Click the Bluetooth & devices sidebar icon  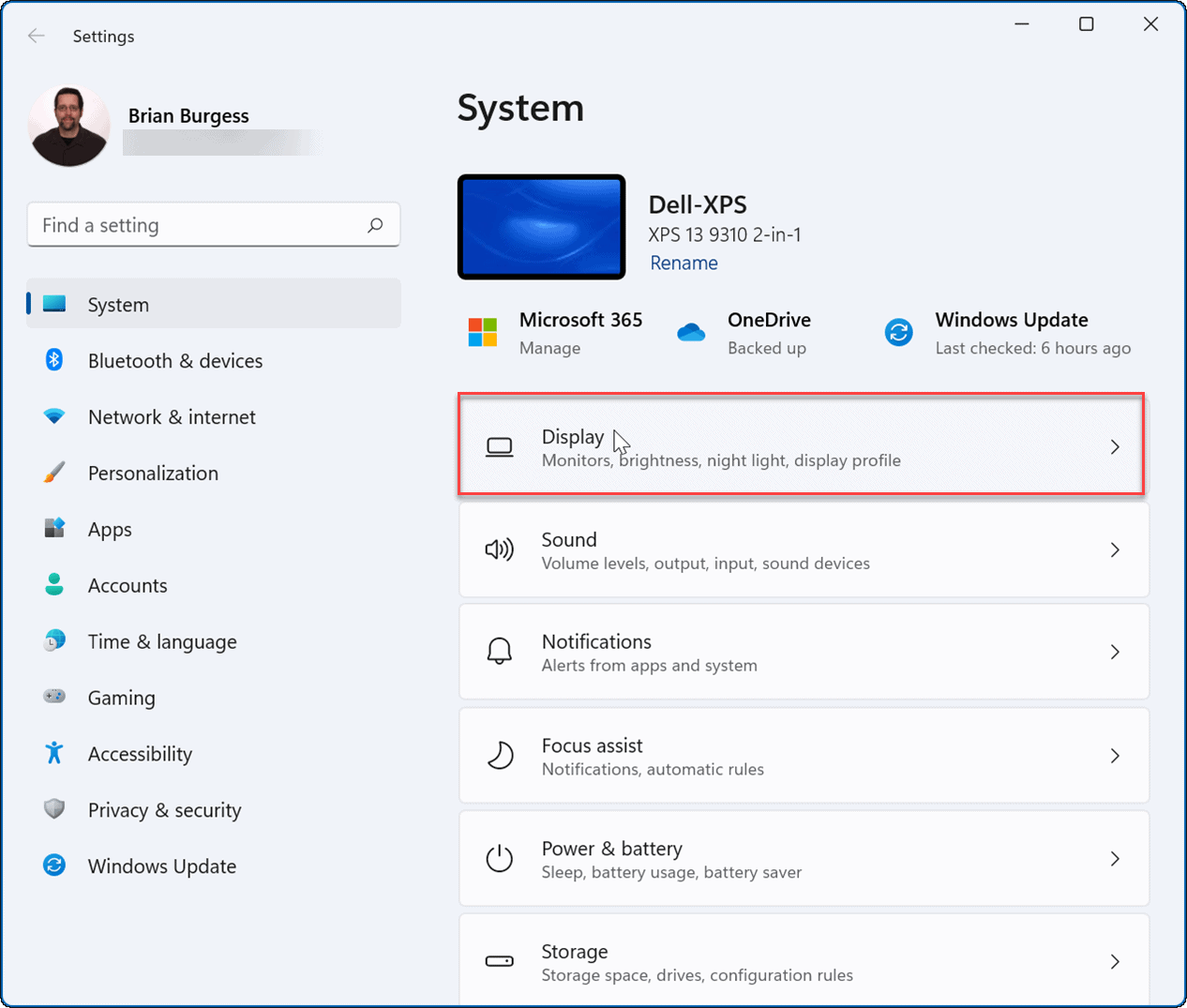coord(54,360)
